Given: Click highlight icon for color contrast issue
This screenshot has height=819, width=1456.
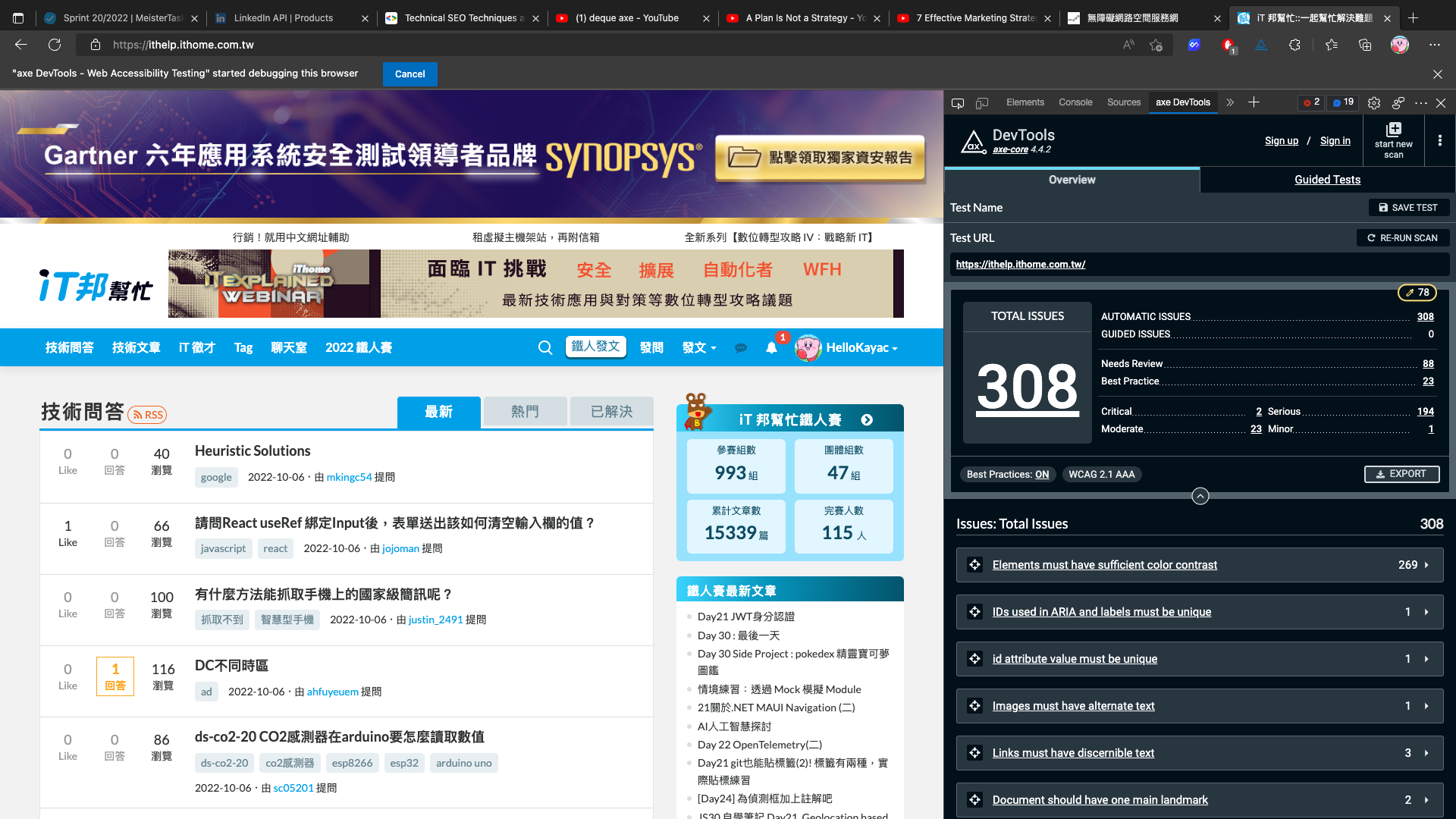Looking at the screenshot, I should point(975,565).
